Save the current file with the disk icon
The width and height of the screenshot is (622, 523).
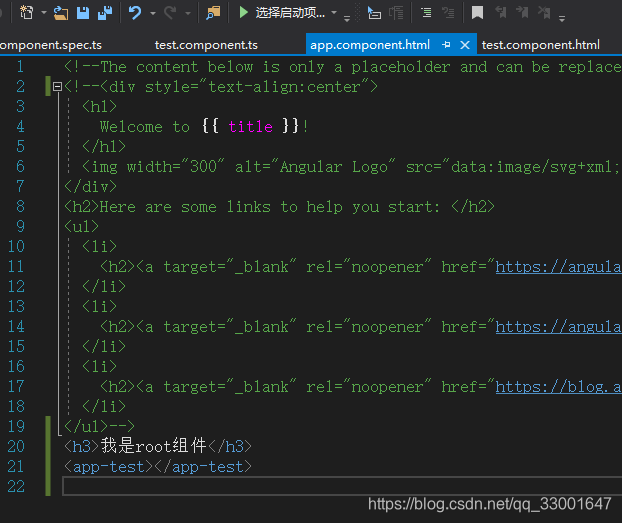(83, 13)
